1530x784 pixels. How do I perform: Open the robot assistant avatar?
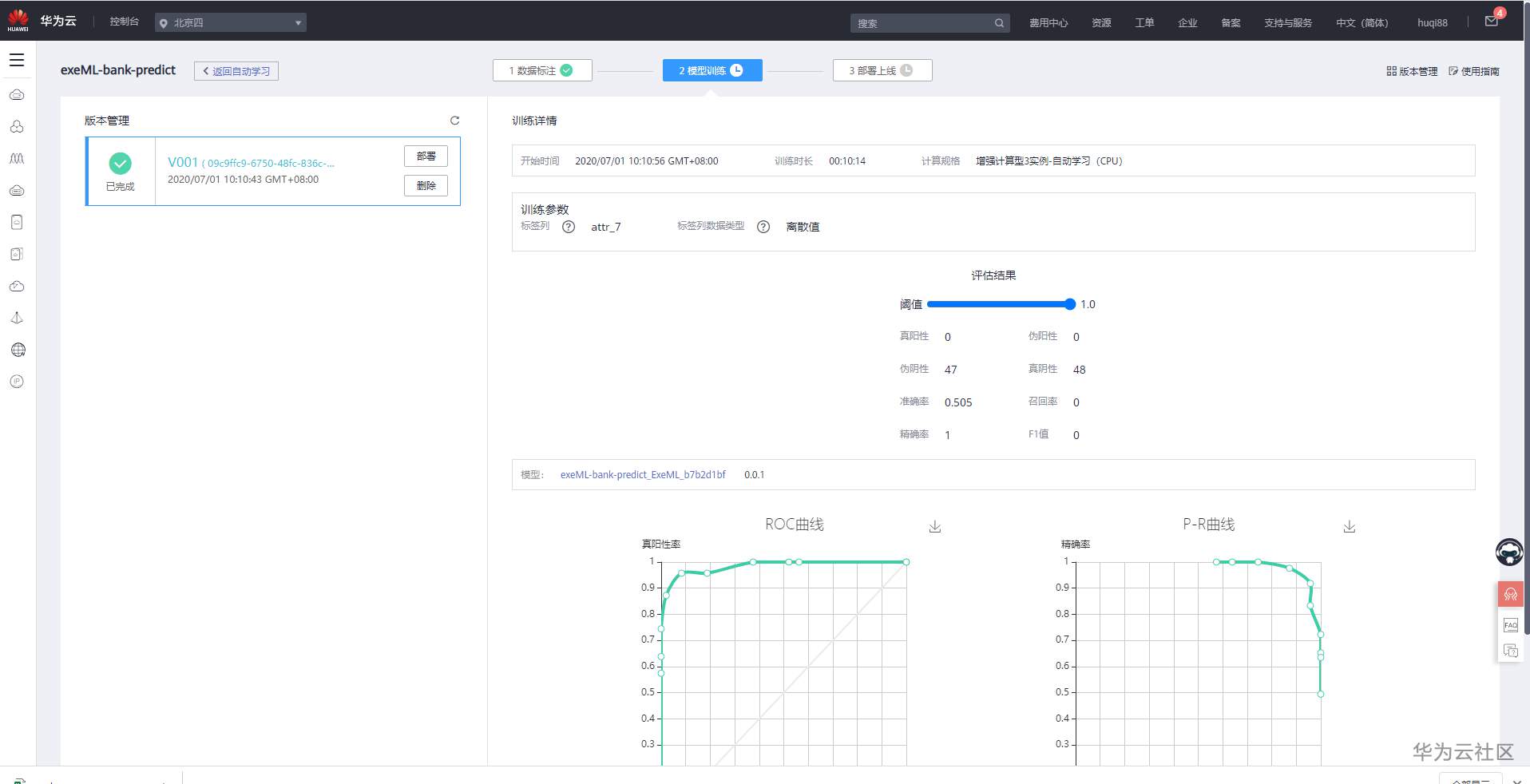pos(1509,552)
